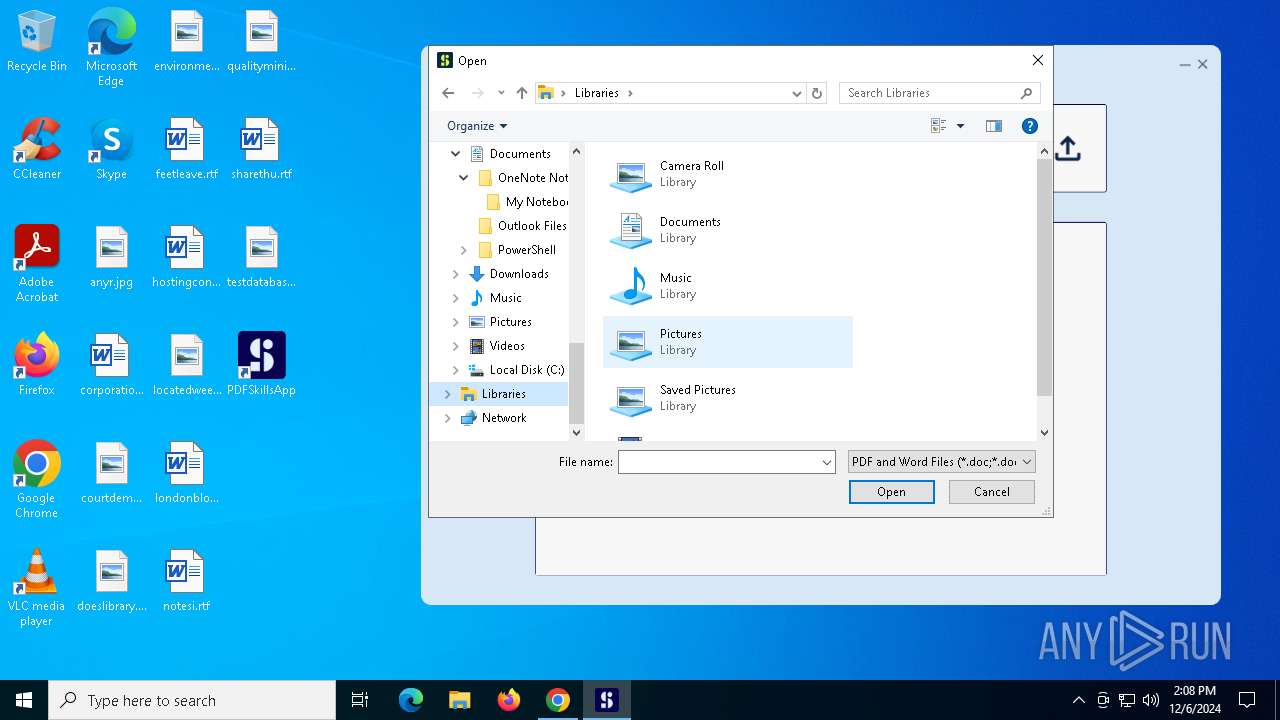The image size is (1280, 720).
Task: Click the File name input box
Action: pyautogui.click(x=719, y=462)
